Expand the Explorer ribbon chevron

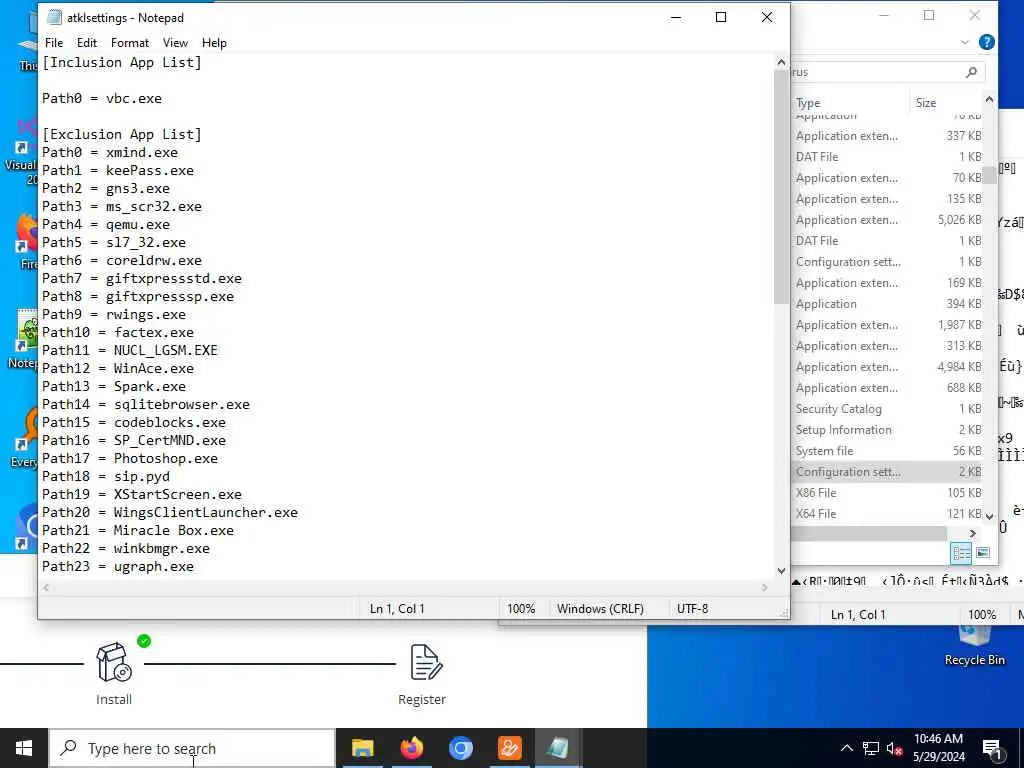(x=965, y=42)
